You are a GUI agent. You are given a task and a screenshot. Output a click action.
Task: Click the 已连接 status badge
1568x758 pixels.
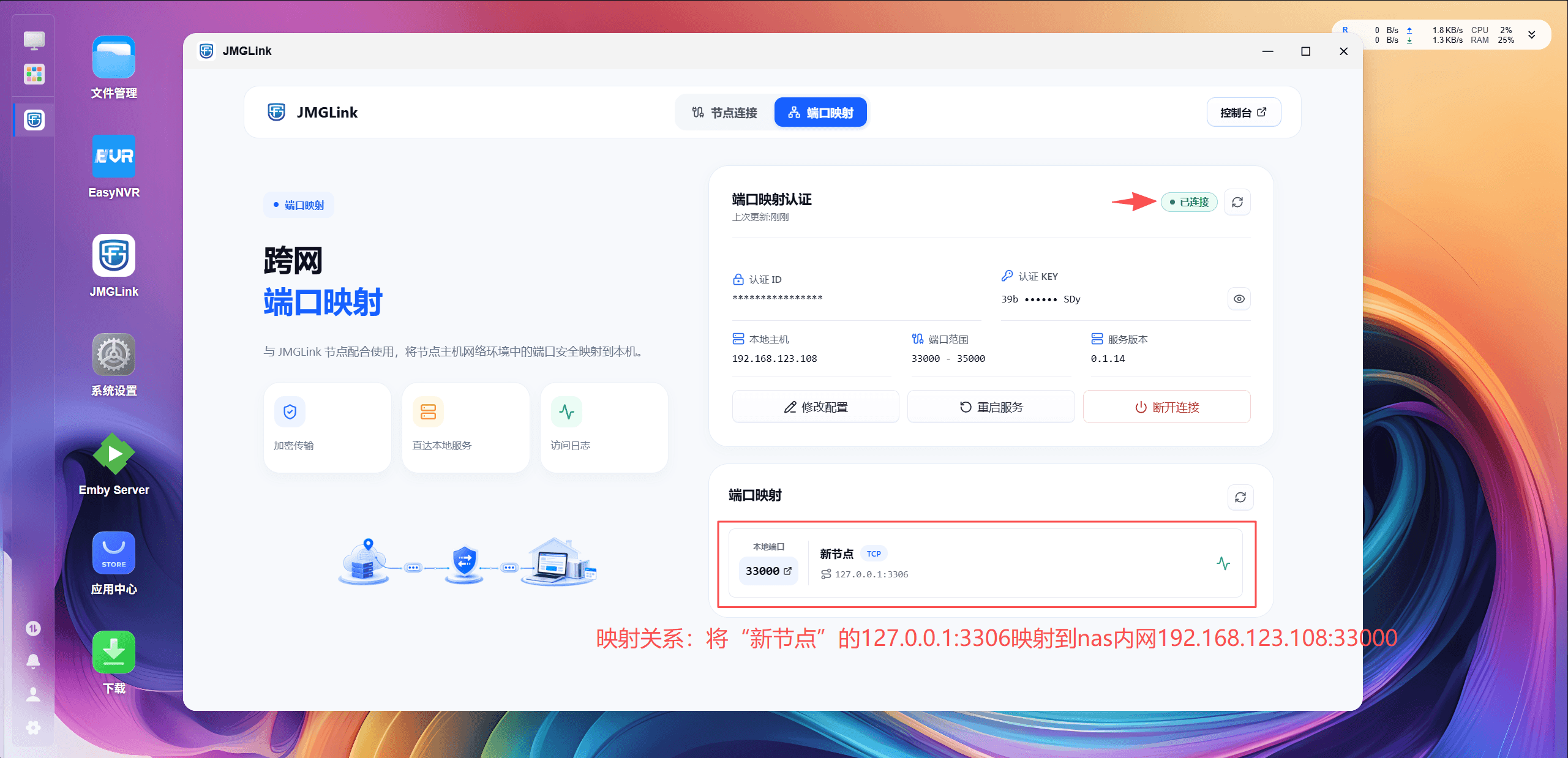click(x=1189, y=202)
